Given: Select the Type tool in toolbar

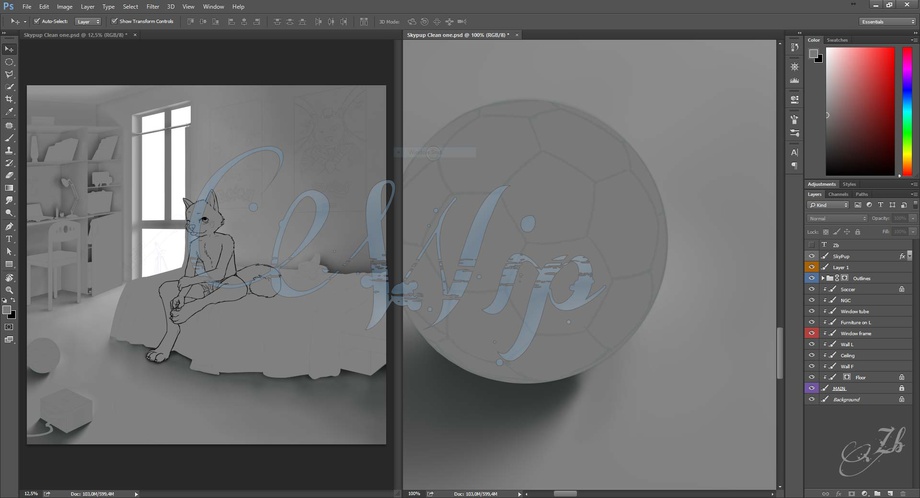Looking at the screenshot, I should point(9,239).
